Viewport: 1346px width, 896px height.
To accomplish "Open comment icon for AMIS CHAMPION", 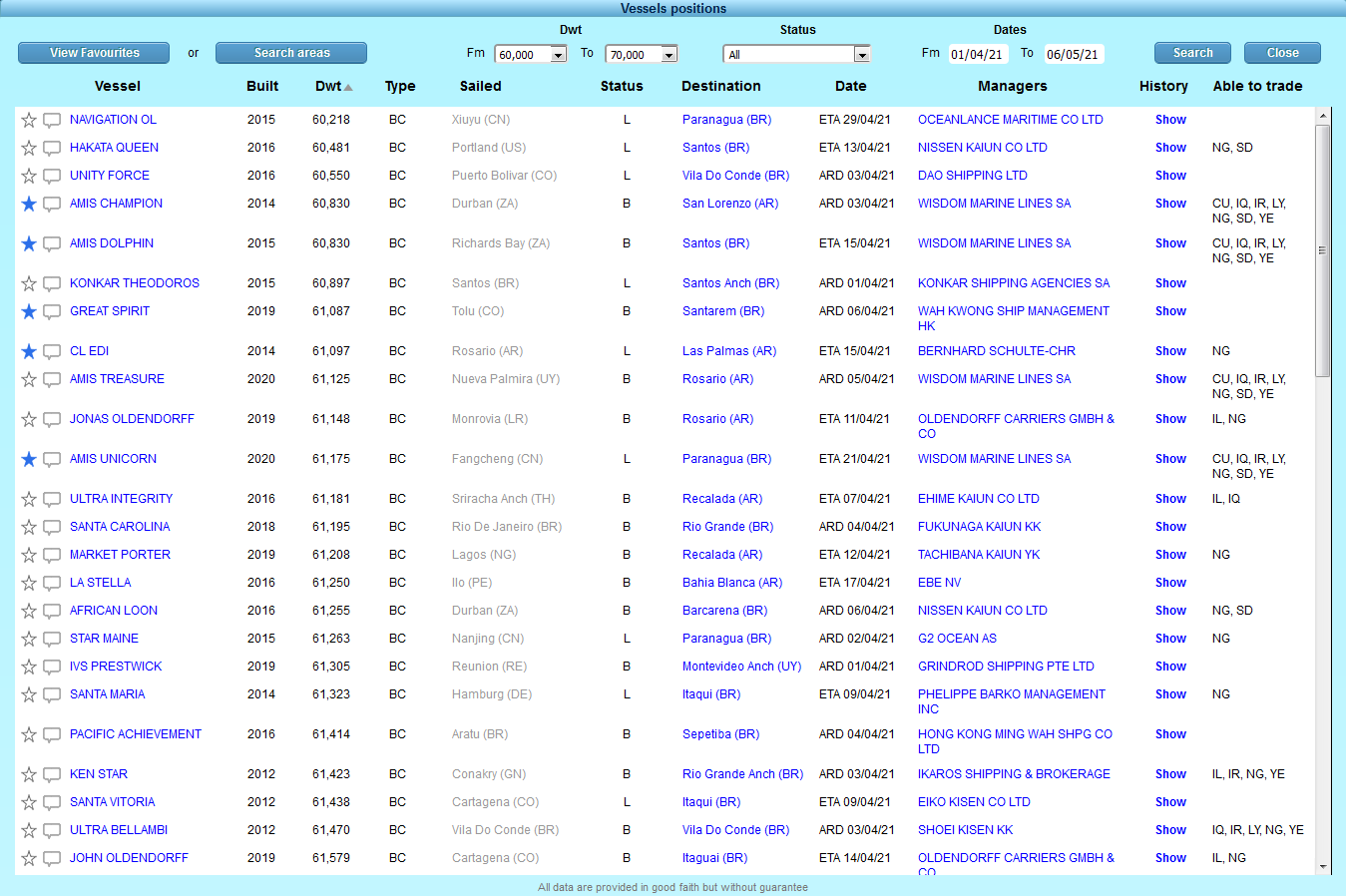I will point(52,205).
